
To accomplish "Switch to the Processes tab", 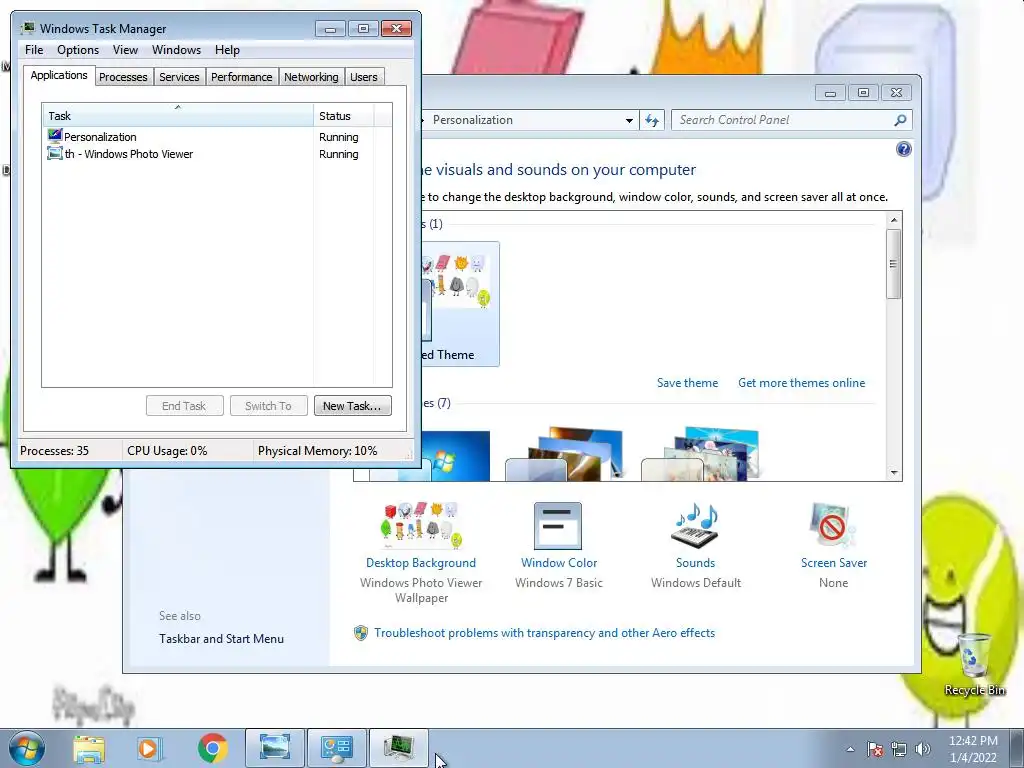I will (x=123, y=77).
